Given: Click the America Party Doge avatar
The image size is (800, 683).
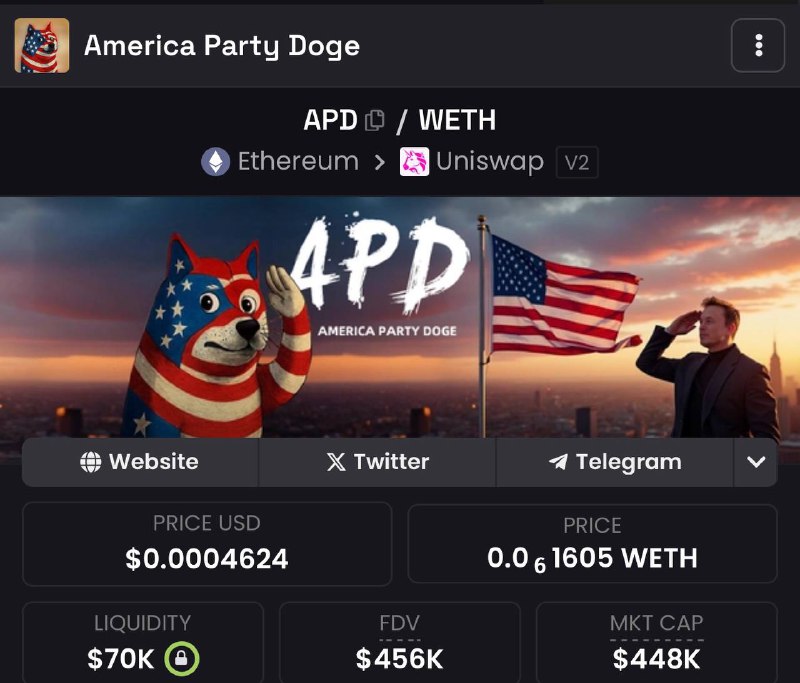Looking at the screenshot, I should point(42,45).
